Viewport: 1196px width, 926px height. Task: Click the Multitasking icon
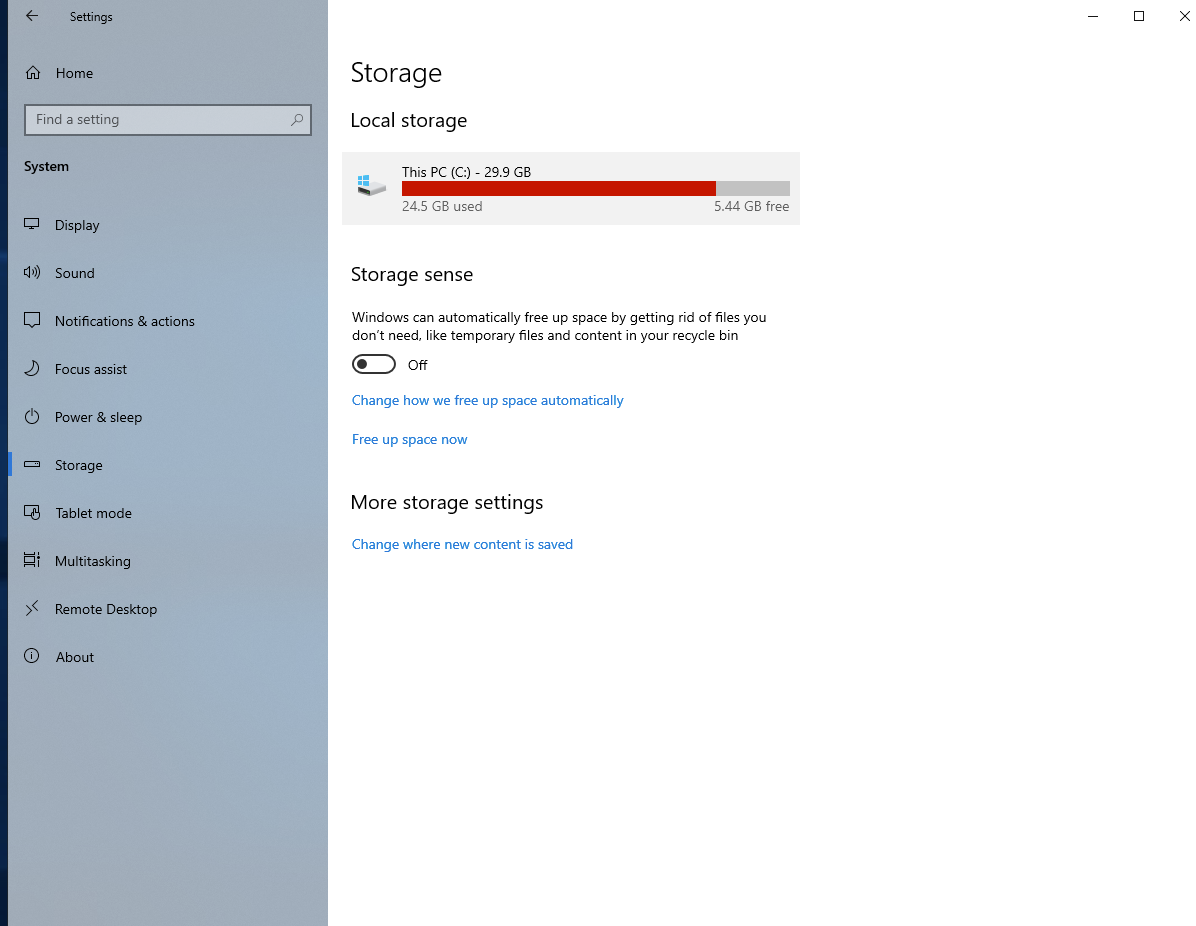(31, 560)
